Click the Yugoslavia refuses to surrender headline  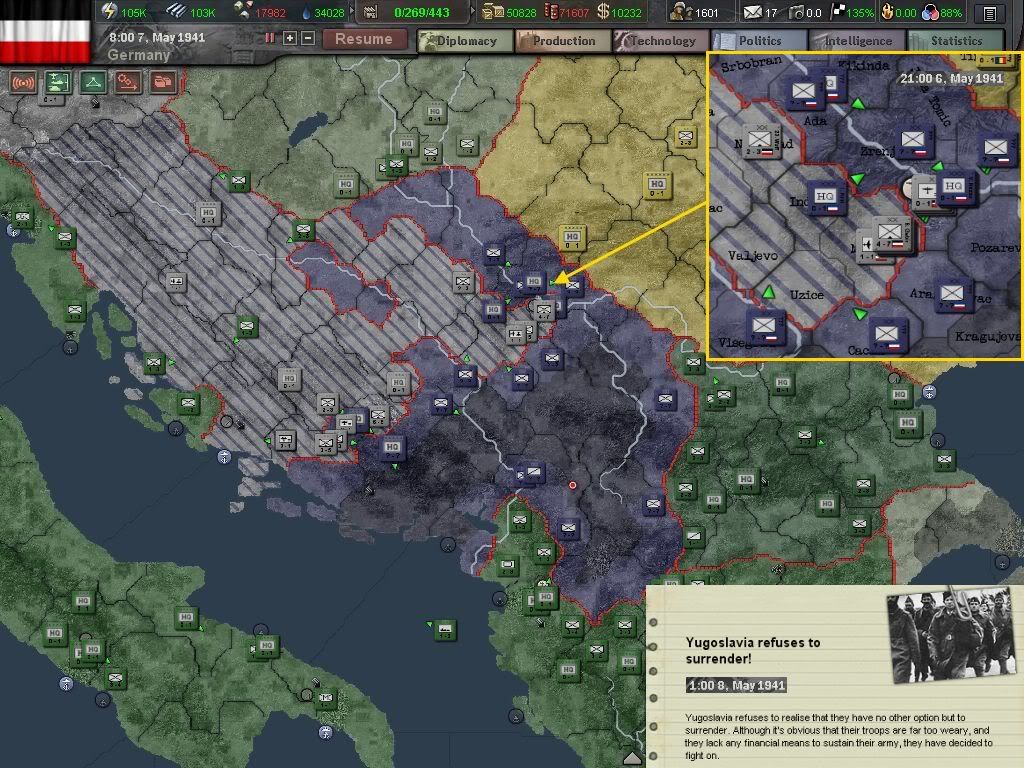752,650
